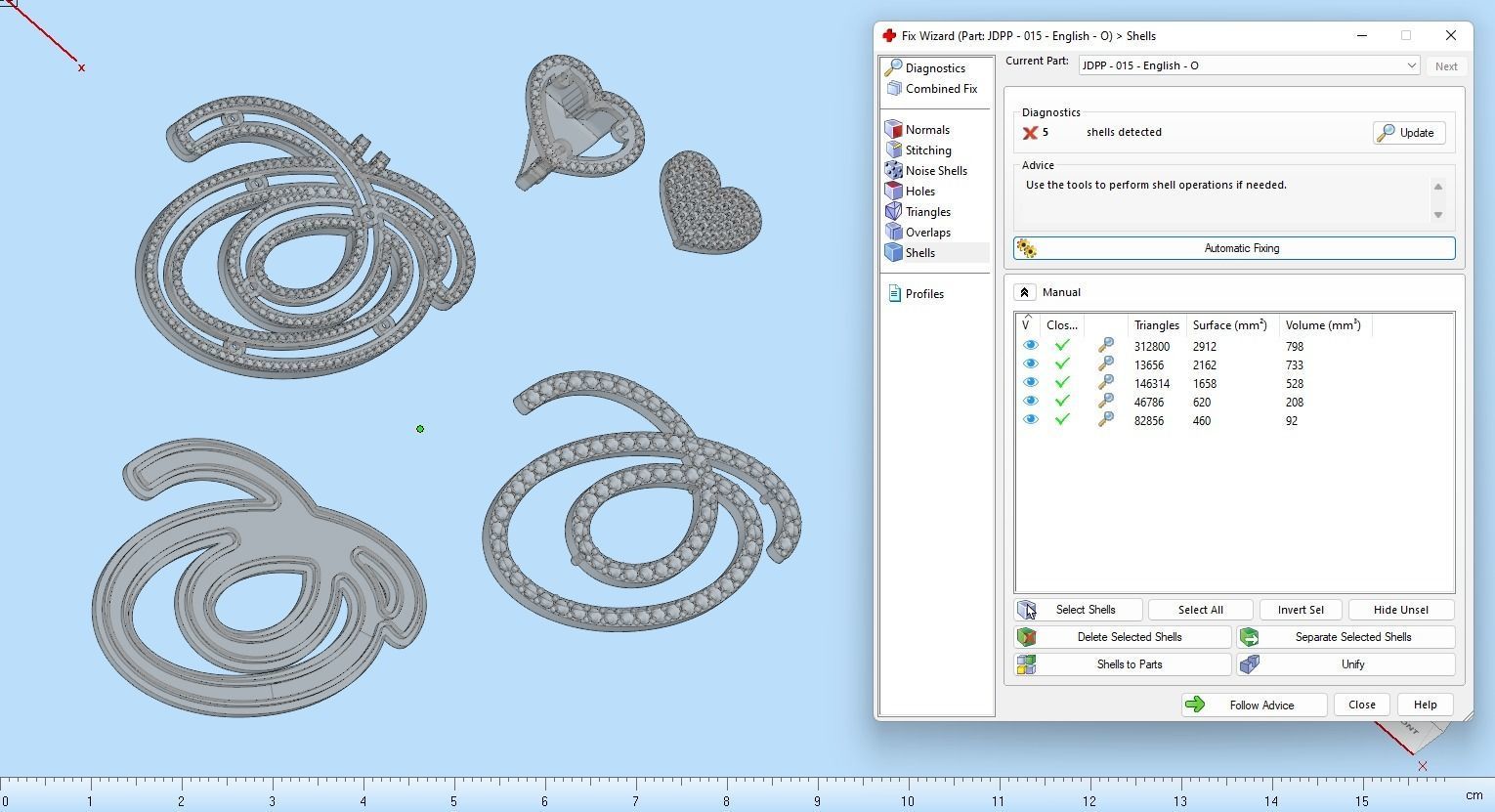Screen dimensions: 1495x812
Task: Click the small heart pendant model in viewport
Action: click(x=710, y=202)
